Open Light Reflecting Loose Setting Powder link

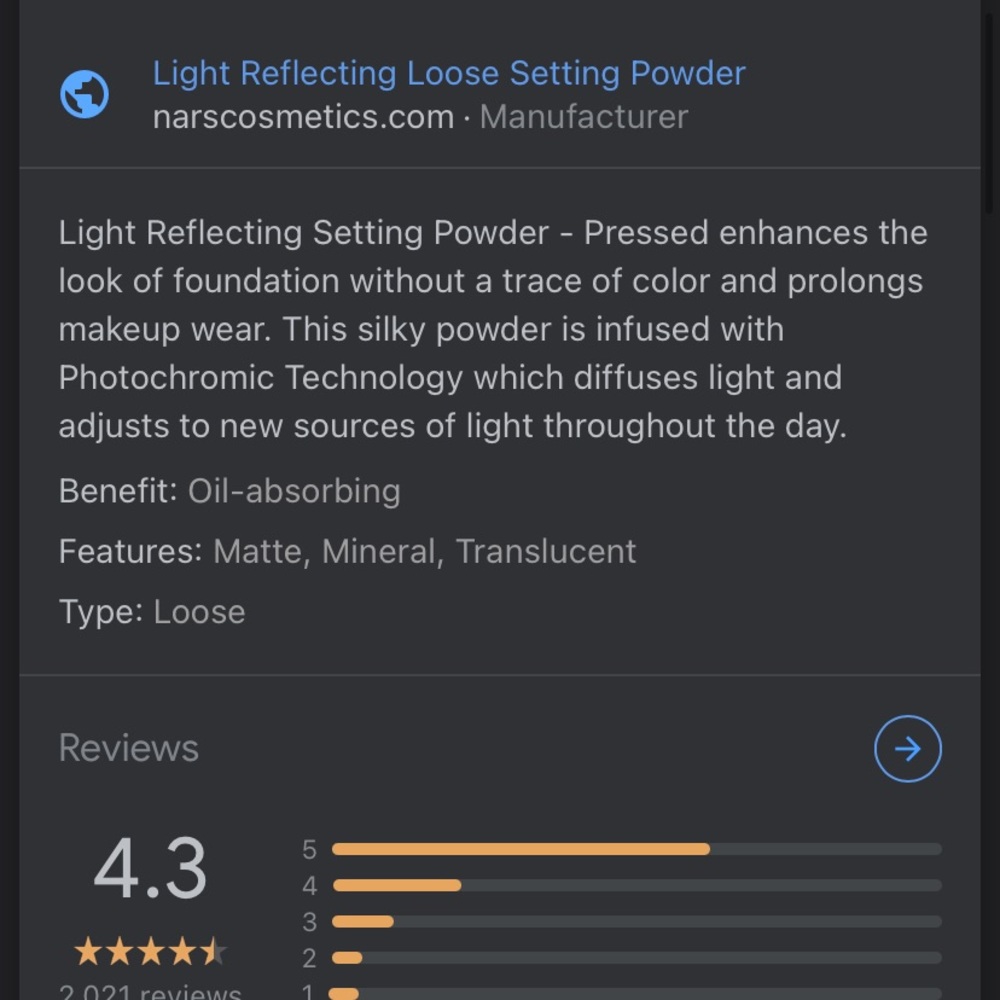coord(448,73)
